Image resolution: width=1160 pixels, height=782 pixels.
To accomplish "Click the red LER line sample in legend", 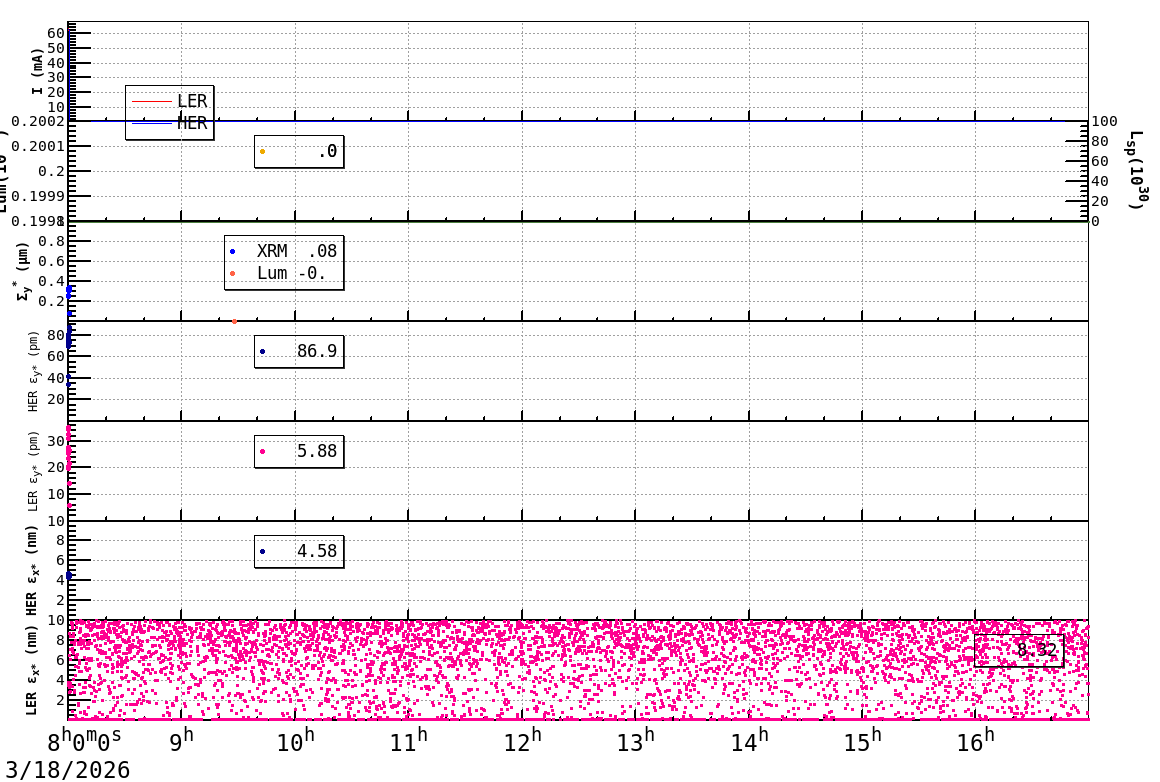I will point(152,101).
